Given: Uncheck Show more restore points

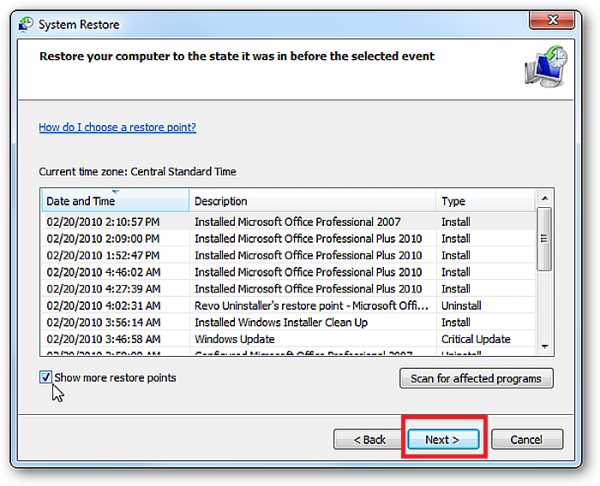Looking at the screenshot, I should click(46, 378).
